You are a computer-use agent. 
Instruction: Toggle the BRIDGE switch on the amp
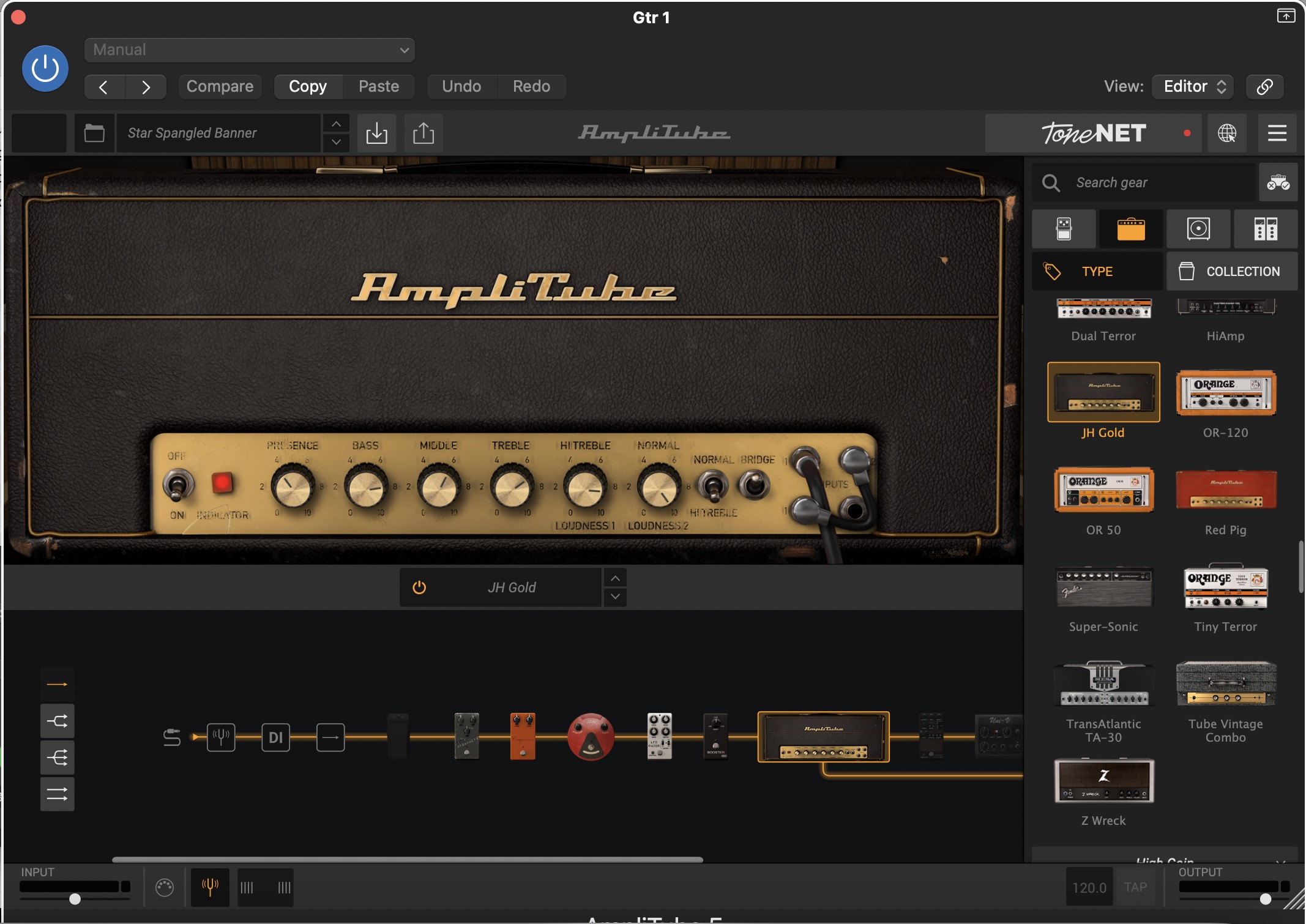pyautogui.click(x=755, y=486)
